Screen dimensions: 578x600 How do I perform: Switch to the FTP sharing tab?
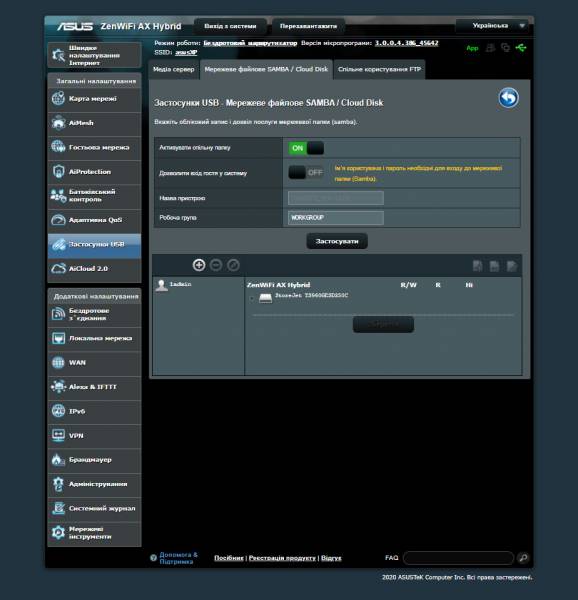point(379,70)
